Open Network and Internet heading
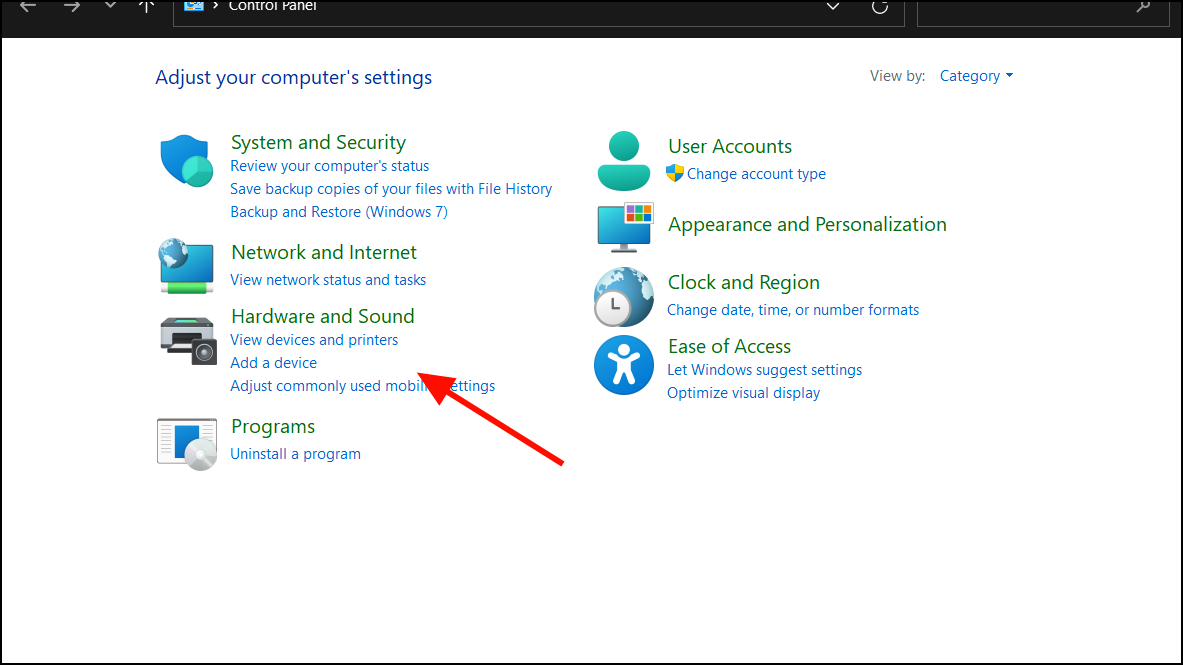This screenshot has width=1183, height=665. [x=324, y=252]
